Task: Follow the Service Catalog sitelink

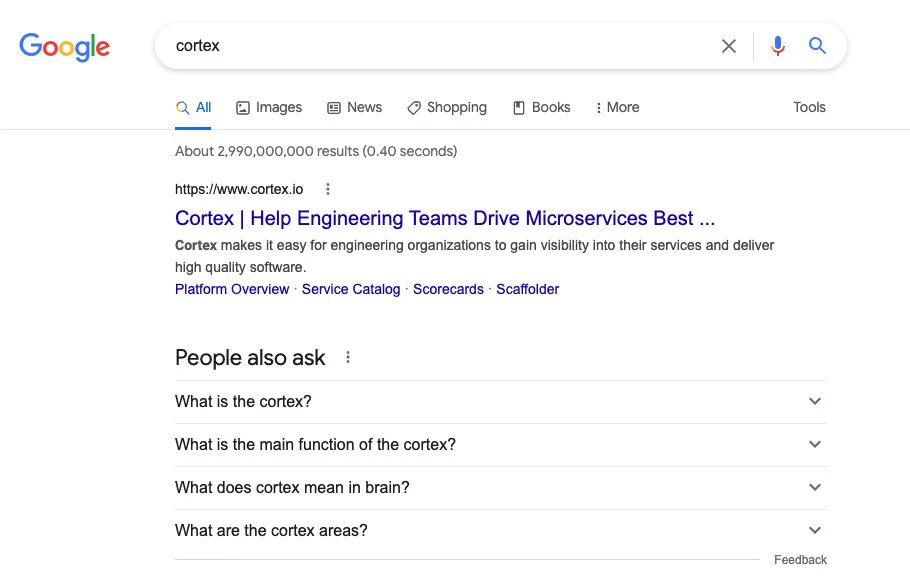Action: point(351,289)
